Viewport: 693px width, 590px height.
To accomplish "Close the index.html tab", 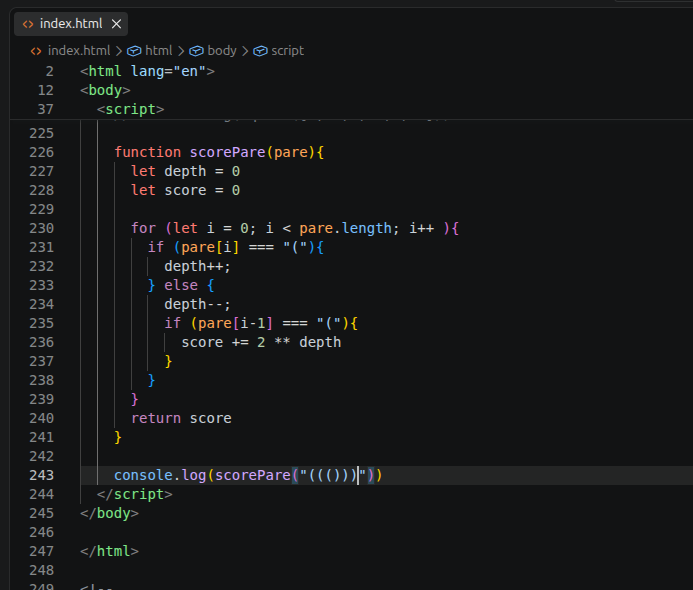I will 116,24.
